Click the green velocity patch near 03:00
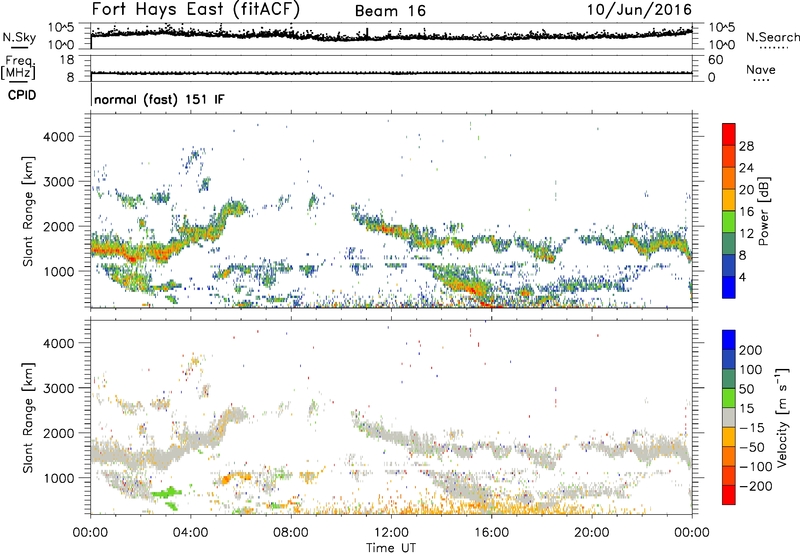The height and width of the screenshot is (554, 800). coord(166,493)
